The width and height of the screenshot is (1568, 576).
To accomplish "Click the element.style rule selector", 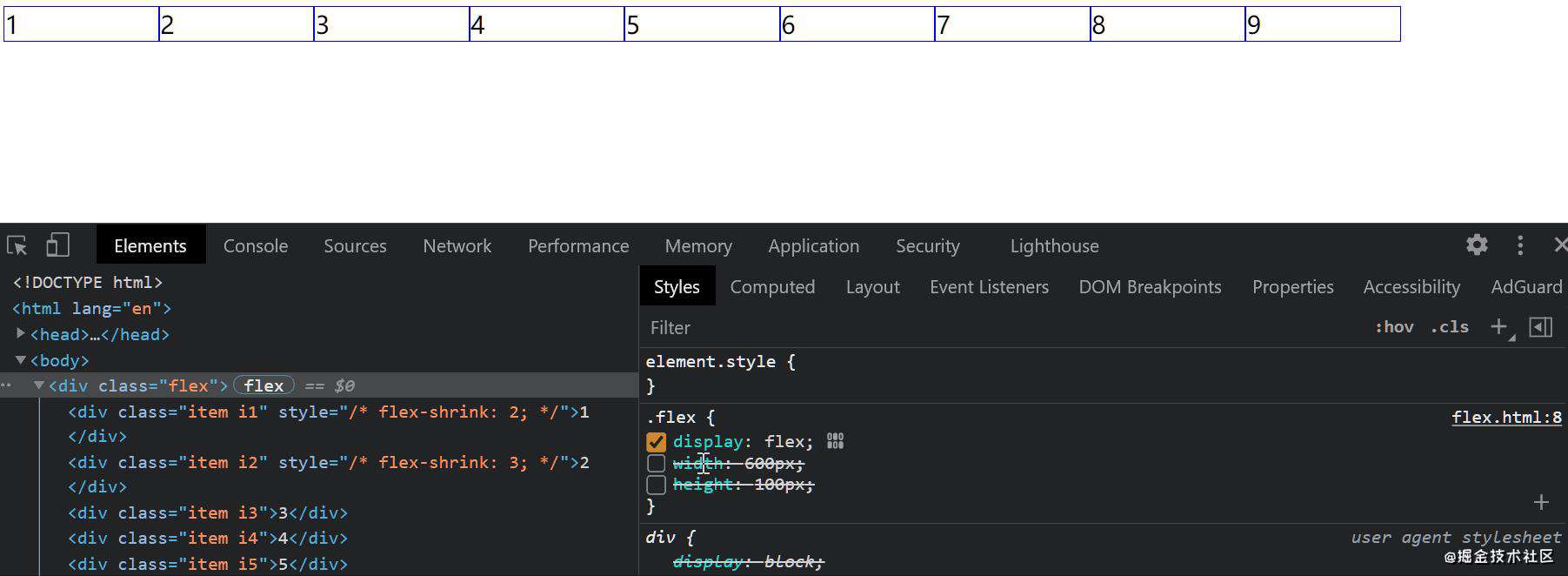I will (711, 361).
